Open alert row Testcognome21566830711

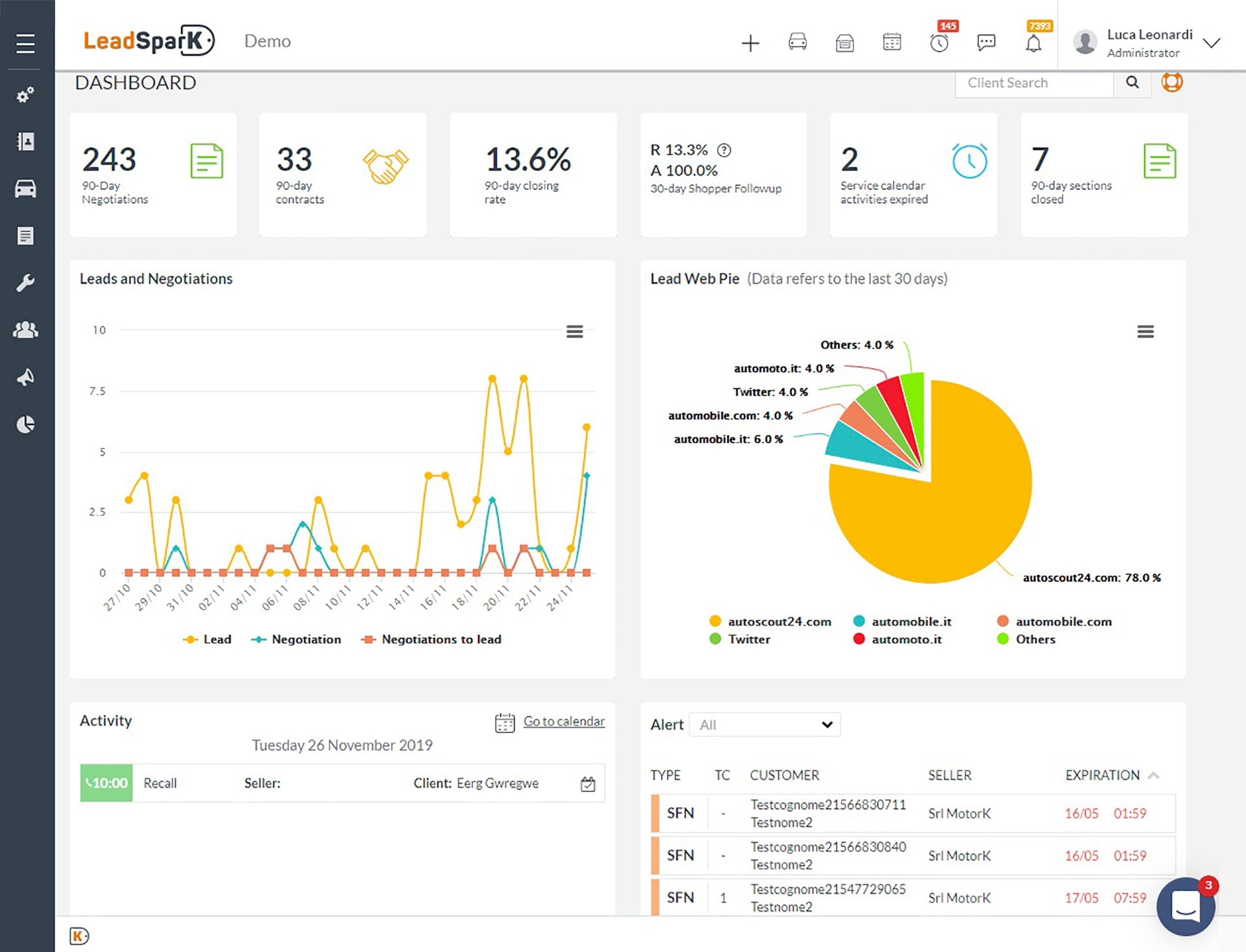[x=914, y=813]
